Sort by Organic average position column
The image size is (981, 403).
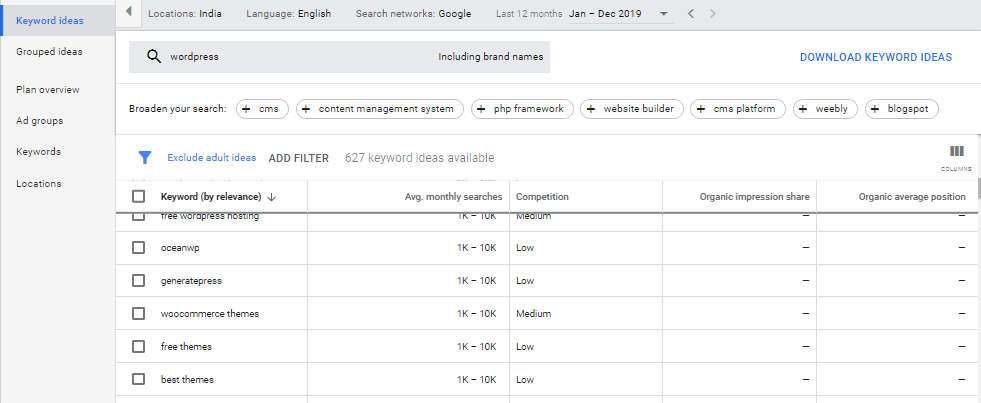(912, 196)
